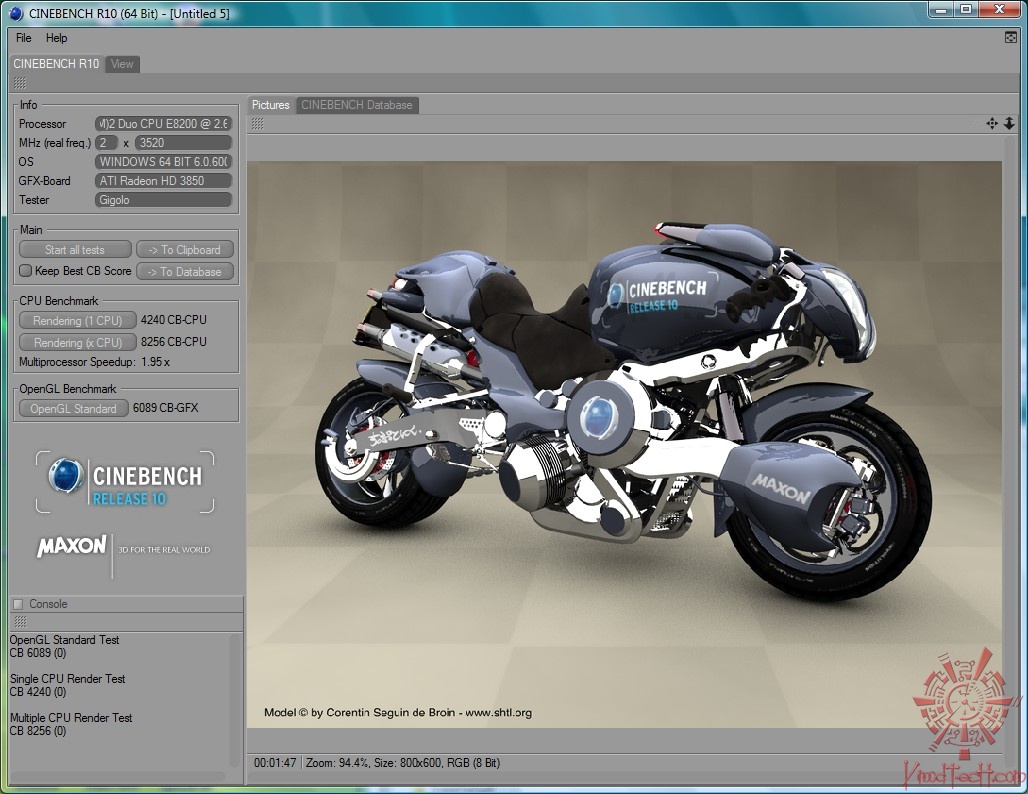
Task: Click the Processor info field
Action: 163,123
